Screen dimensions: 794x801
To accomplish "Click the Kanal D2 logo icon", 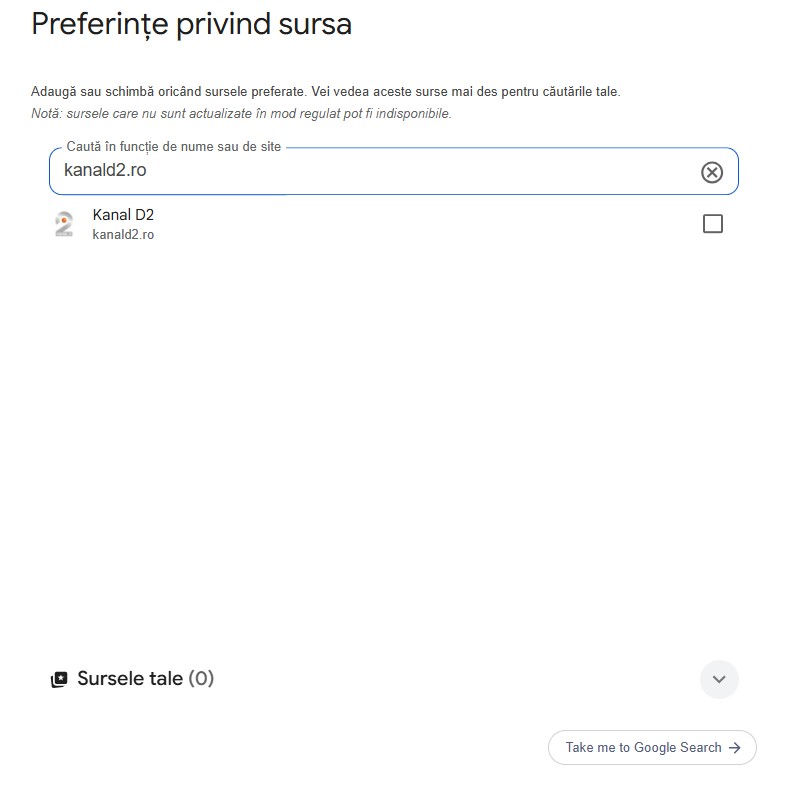I will pos(64,224).
